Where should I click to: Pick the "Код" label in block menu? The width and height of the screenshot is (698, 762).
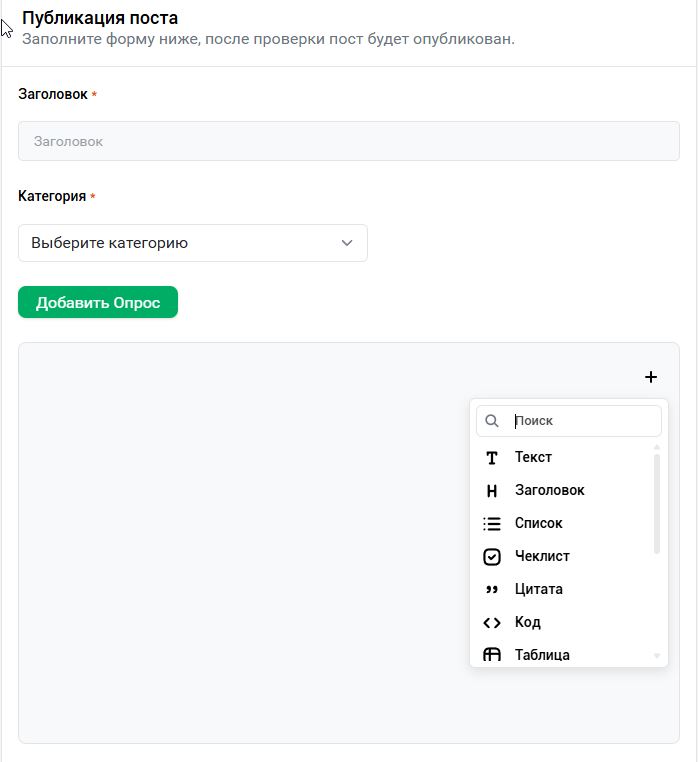click(x=528, y=622)
